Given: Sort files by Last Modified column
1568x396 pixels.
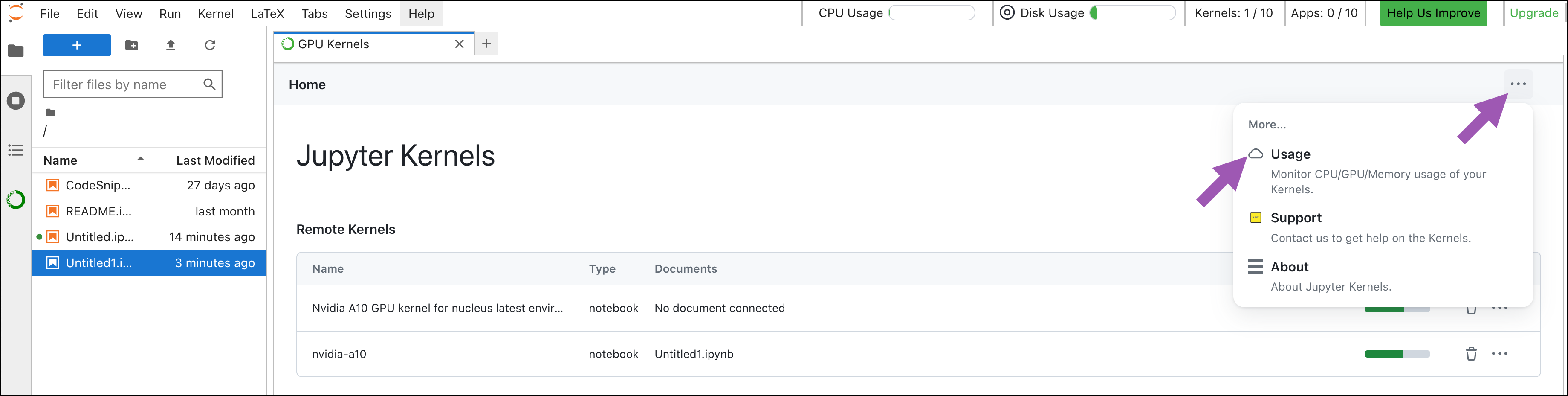Looking at the screenshot, I should tap(215, 160).
